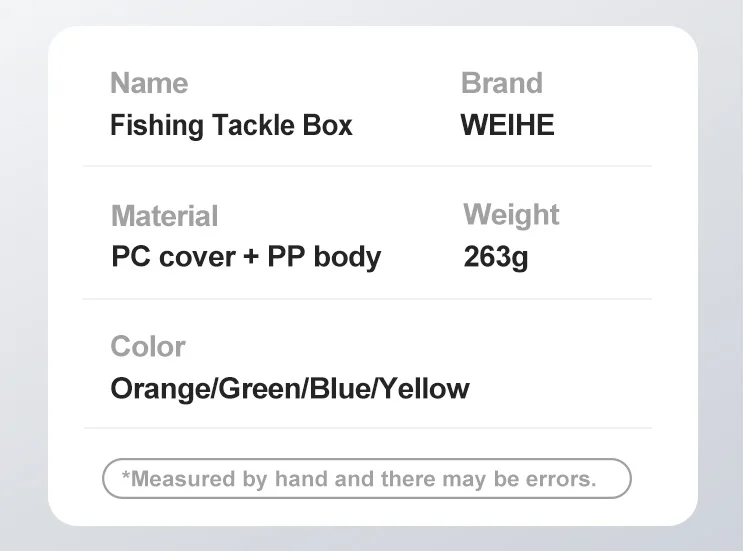743x551 pixels.
Task: Click the "Material" field label
Action: coord(164,215)
